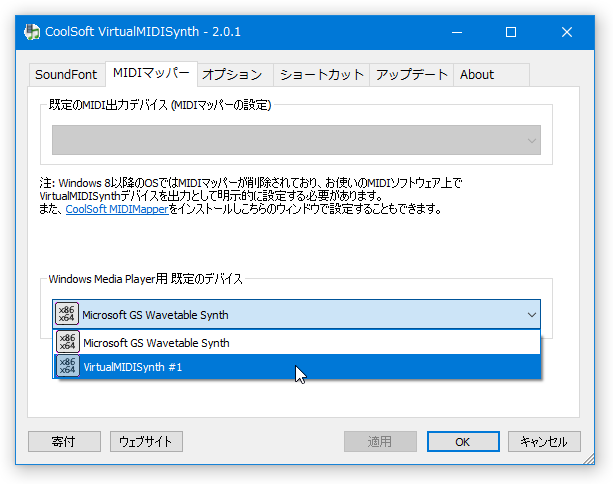Image resolution: width=613 pixels, height=484 pixels.
Task: Minimize the VirtualMIDISynth window
Action: 457,32
